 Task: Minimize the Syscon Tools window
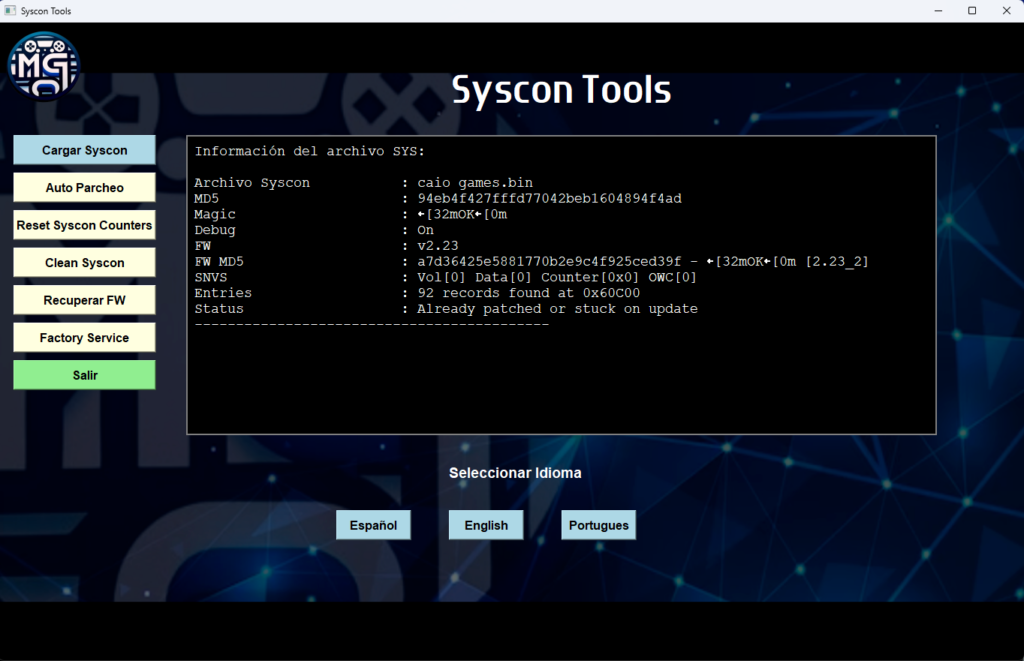point(938,10)
